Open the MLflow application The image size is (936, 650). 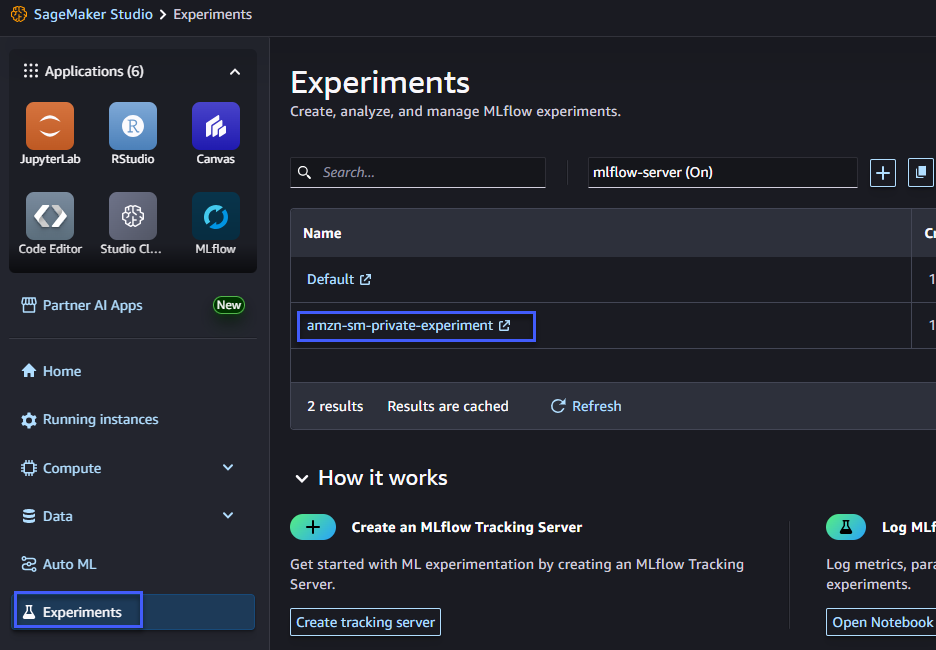(215, 215)
